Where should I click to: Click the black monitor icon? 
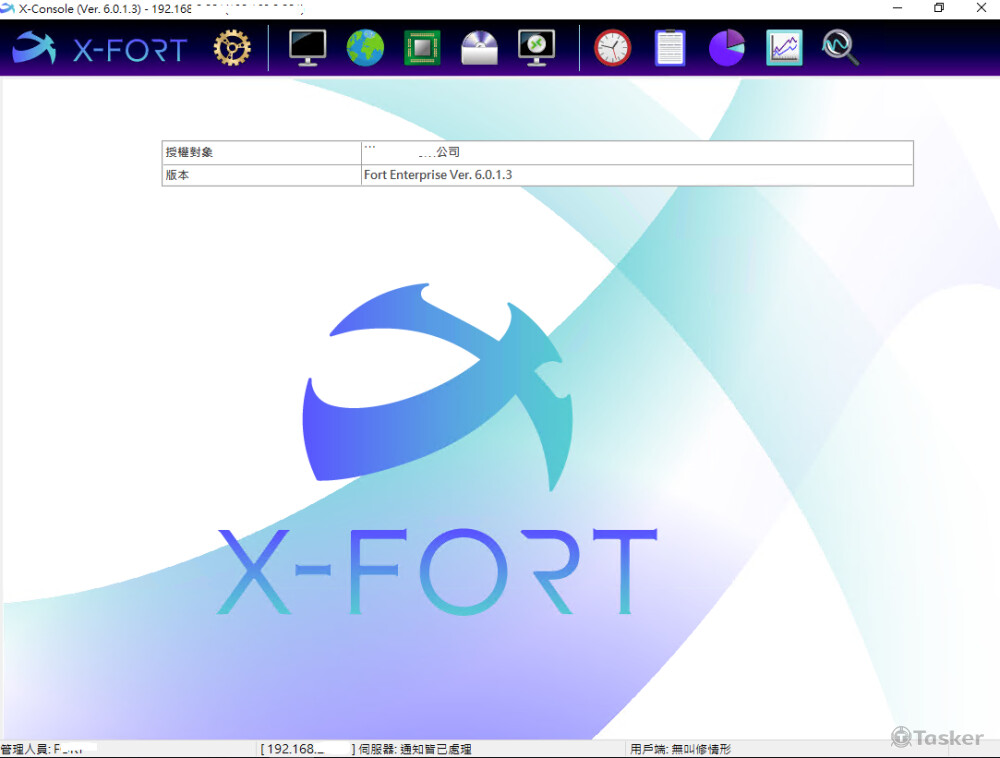(x=307, y=47)
